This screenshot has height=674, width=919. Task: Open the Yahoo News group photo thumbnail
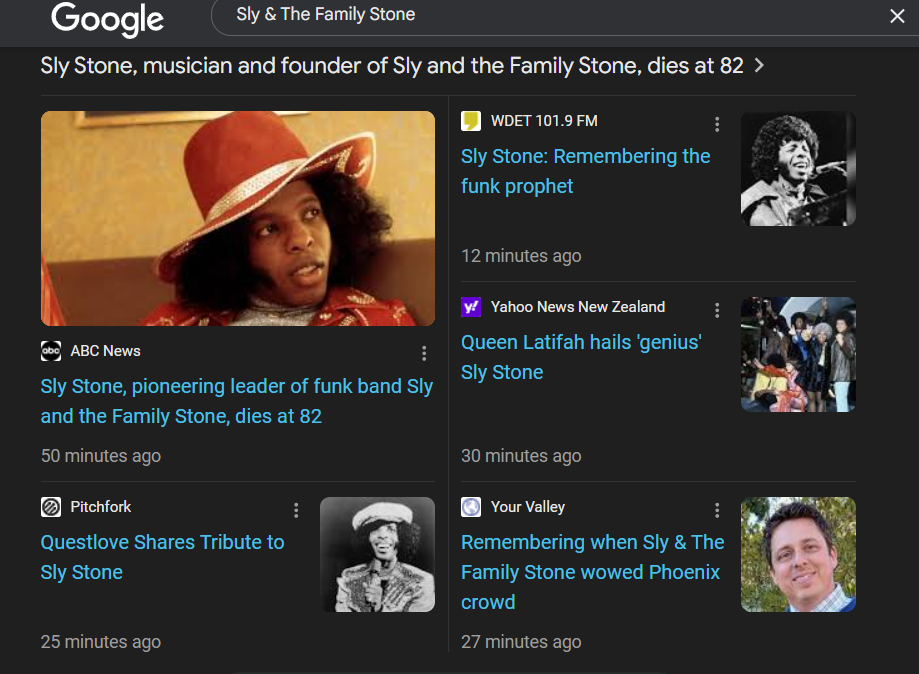click(x=798, y=355)
